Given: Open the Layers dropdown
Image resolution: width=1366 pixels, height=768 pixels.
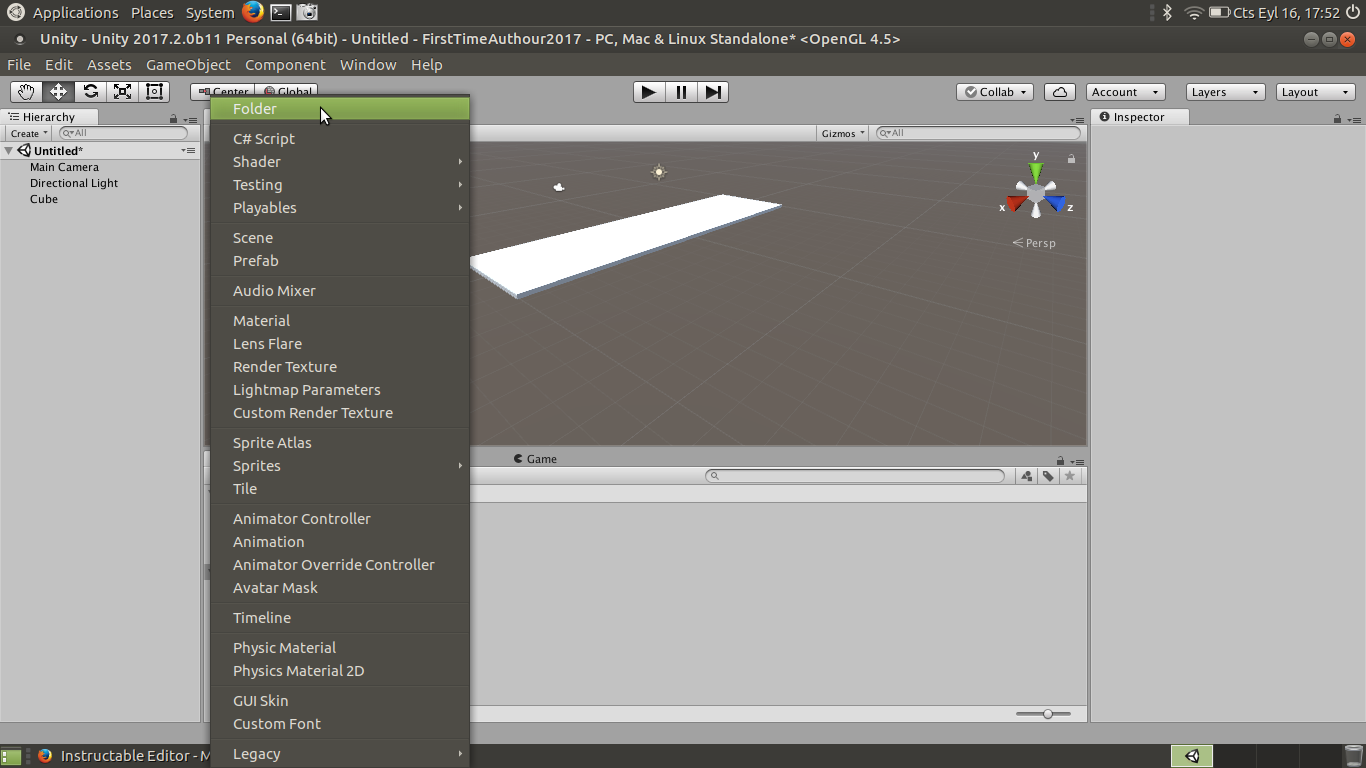Looking at the screenshot, I should tap(1226, 92).
